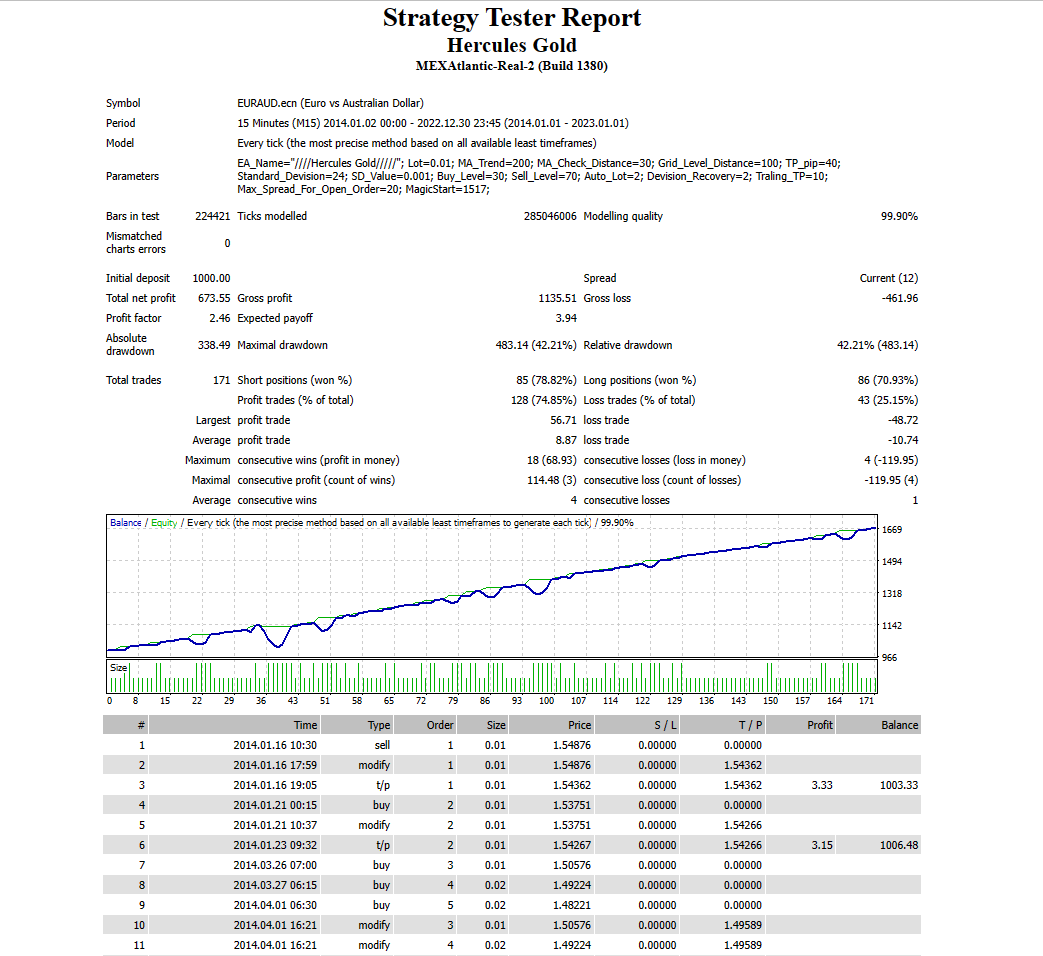This screenshot has height=956, width=1043.
Task: Click the Period value starting '15 Minutes (M15)'
Action: pyautogui.click(x=433, y=123)
